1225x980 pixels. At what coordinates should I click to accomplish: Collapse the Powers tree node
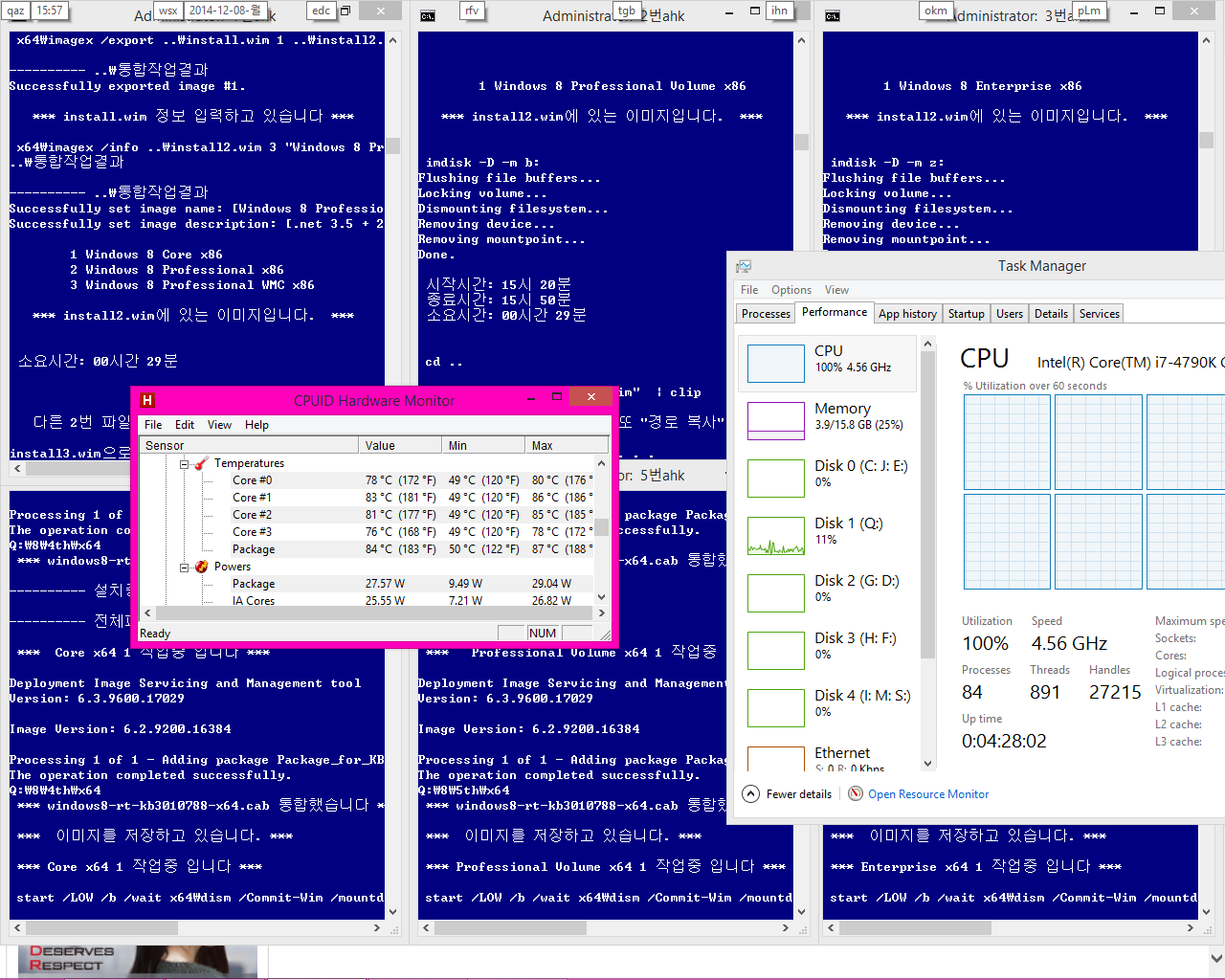pyautogui.click(x=185, y=567)
